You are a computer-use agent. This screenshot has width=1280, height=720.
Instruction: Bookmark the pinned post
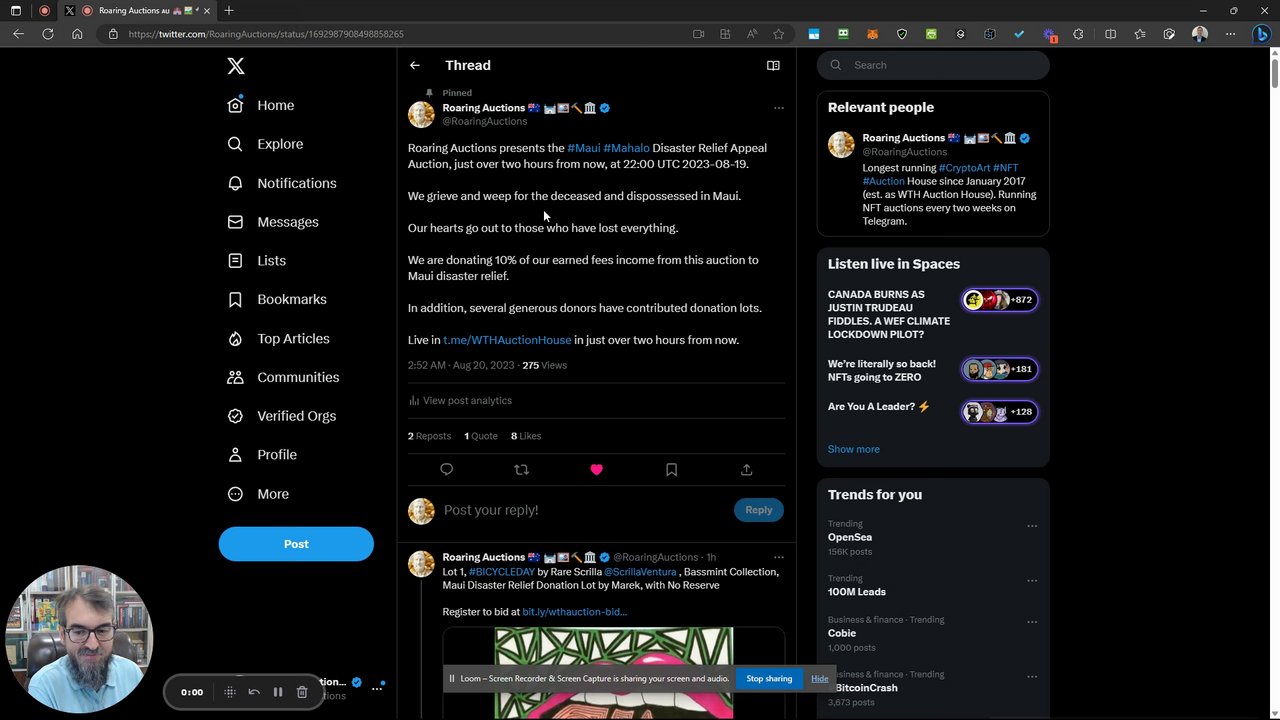point(671,469)
